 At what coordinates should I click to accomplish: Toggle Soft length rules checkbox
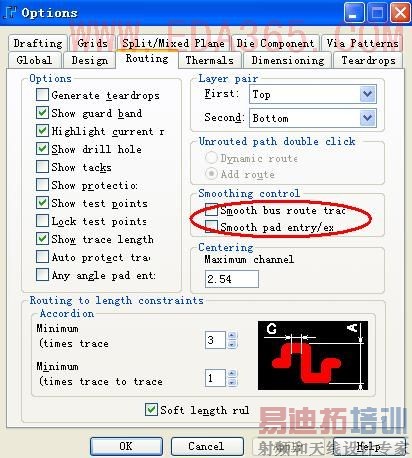(x=151, y=409)
